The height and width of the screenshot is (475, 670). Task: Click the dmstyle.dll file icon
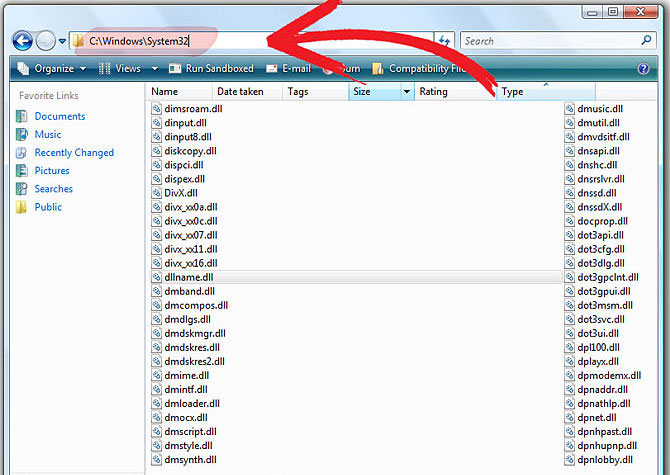[x=156, y=446]
